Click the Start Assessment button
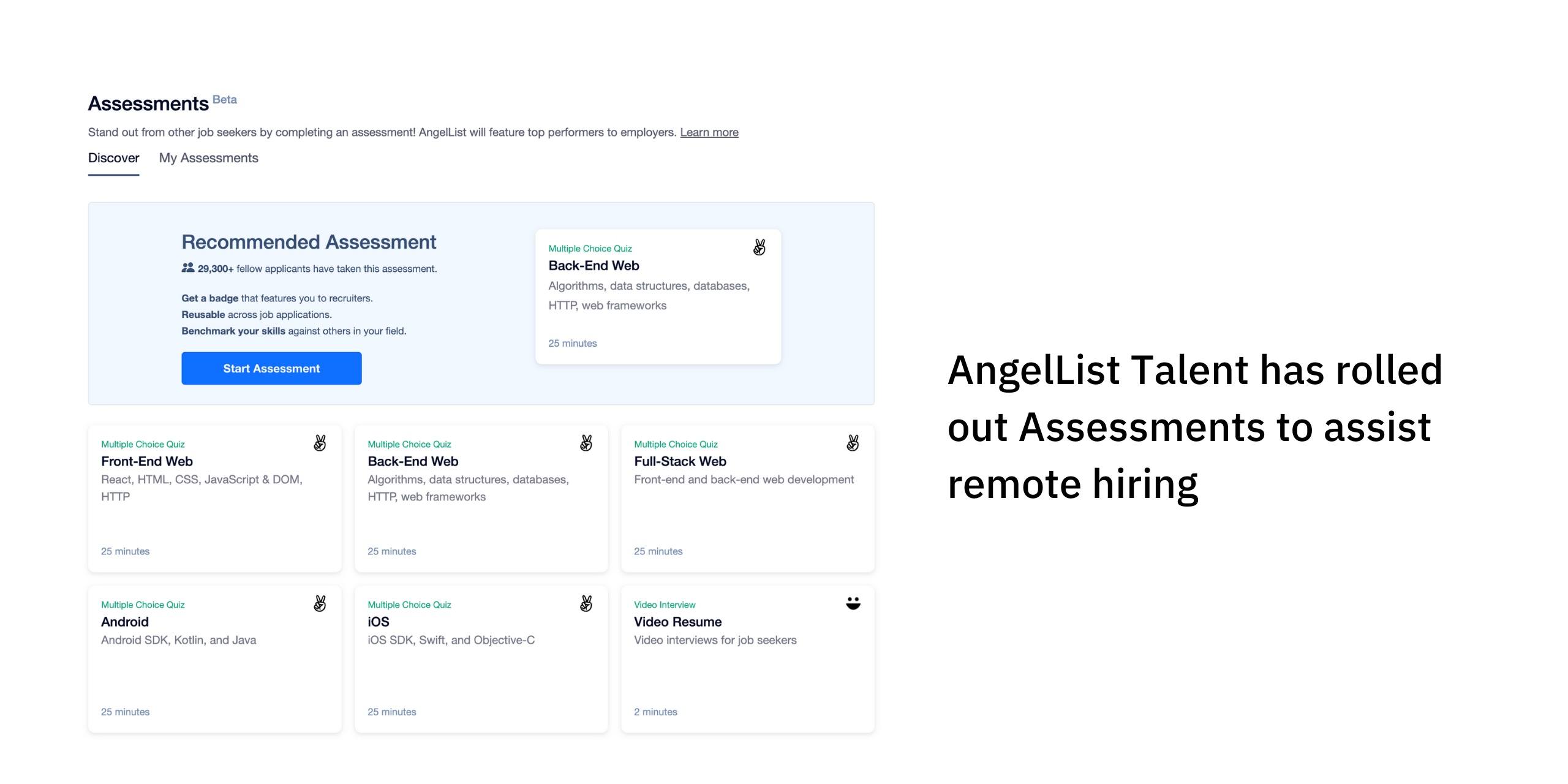Image resolution: width=1568 pixels, height=784 pixels. pyautogui.click(x=271, y=368)
